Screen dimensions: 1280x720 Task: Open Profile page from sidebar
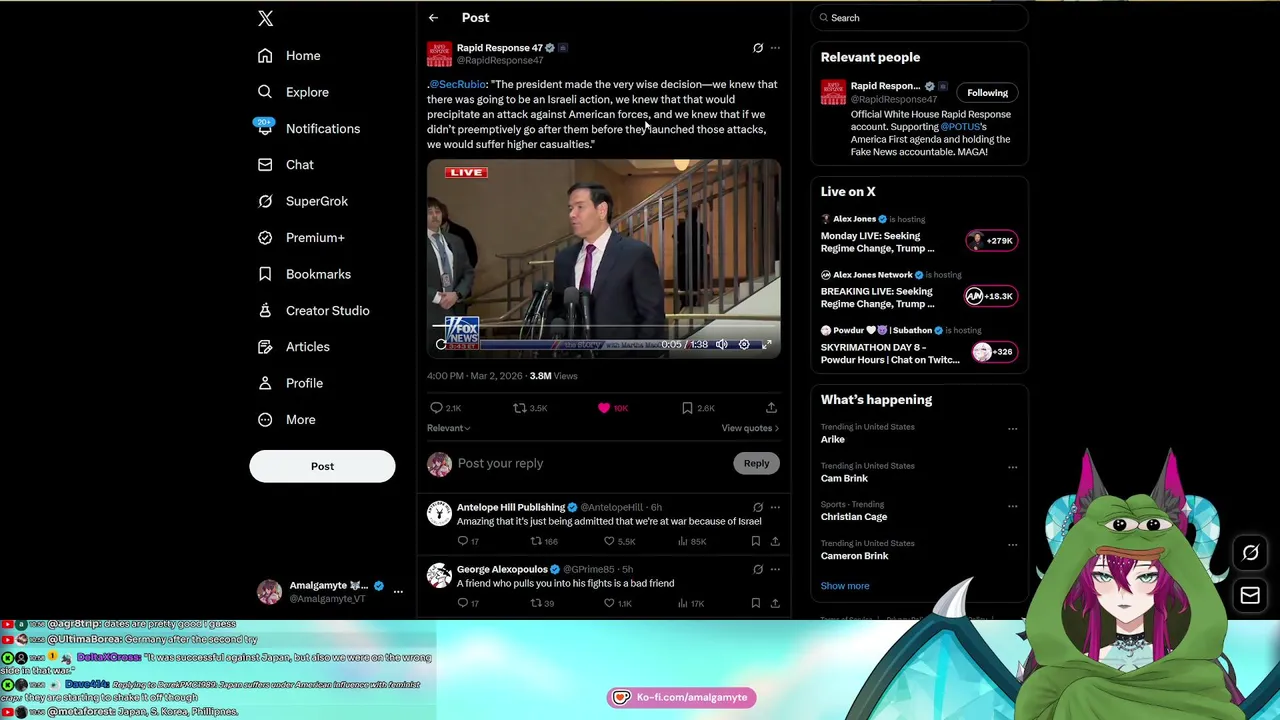(290, 383)
